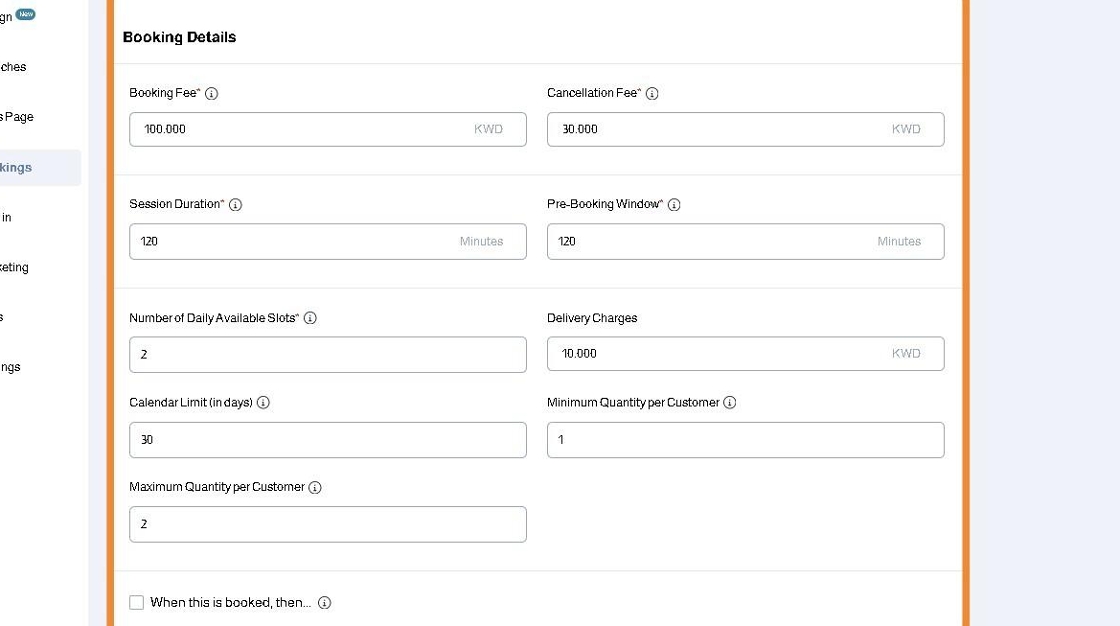Viewport: 1120px width, 626px height.
Task: Open highlighted Bookings item in sidebar
Action: pyautogui.click(x=30, y=168)
